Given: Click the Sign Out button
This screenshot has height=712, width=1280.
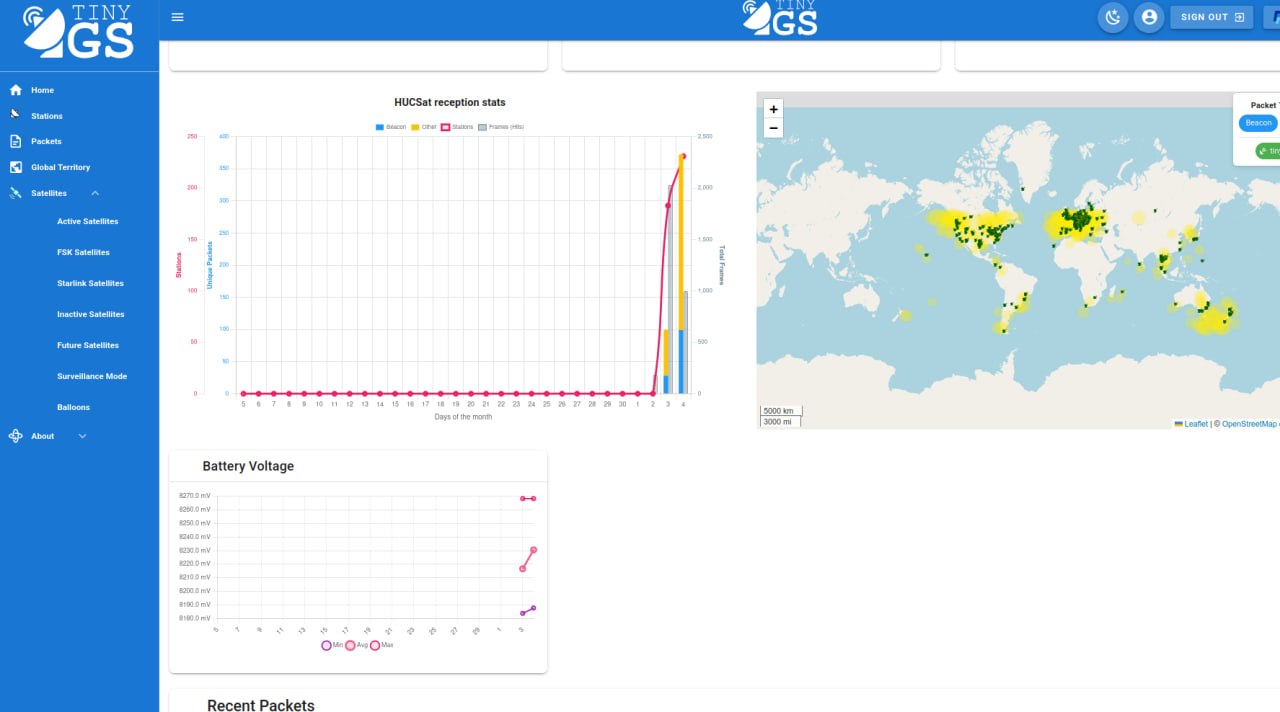Looking at the screenshot, I should pyautogui.click(x=1212, y=17).
